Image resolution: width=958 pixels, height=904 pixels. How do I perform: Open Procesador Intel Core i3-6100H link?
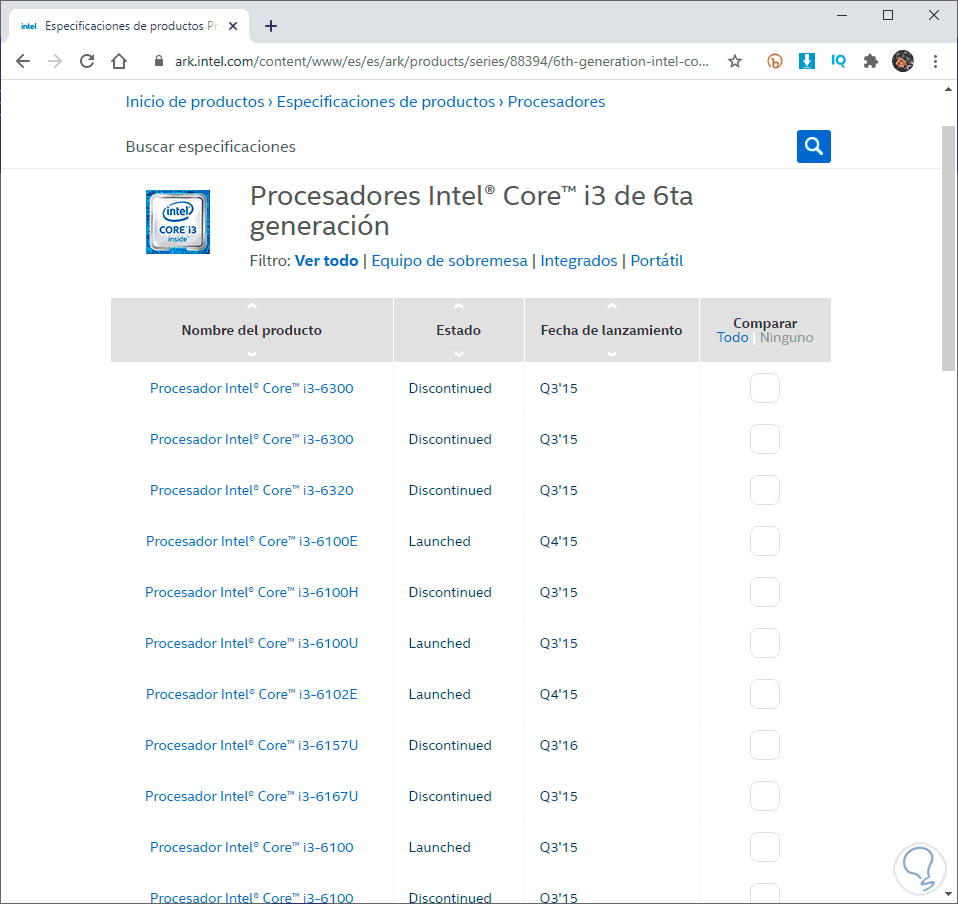252,592
